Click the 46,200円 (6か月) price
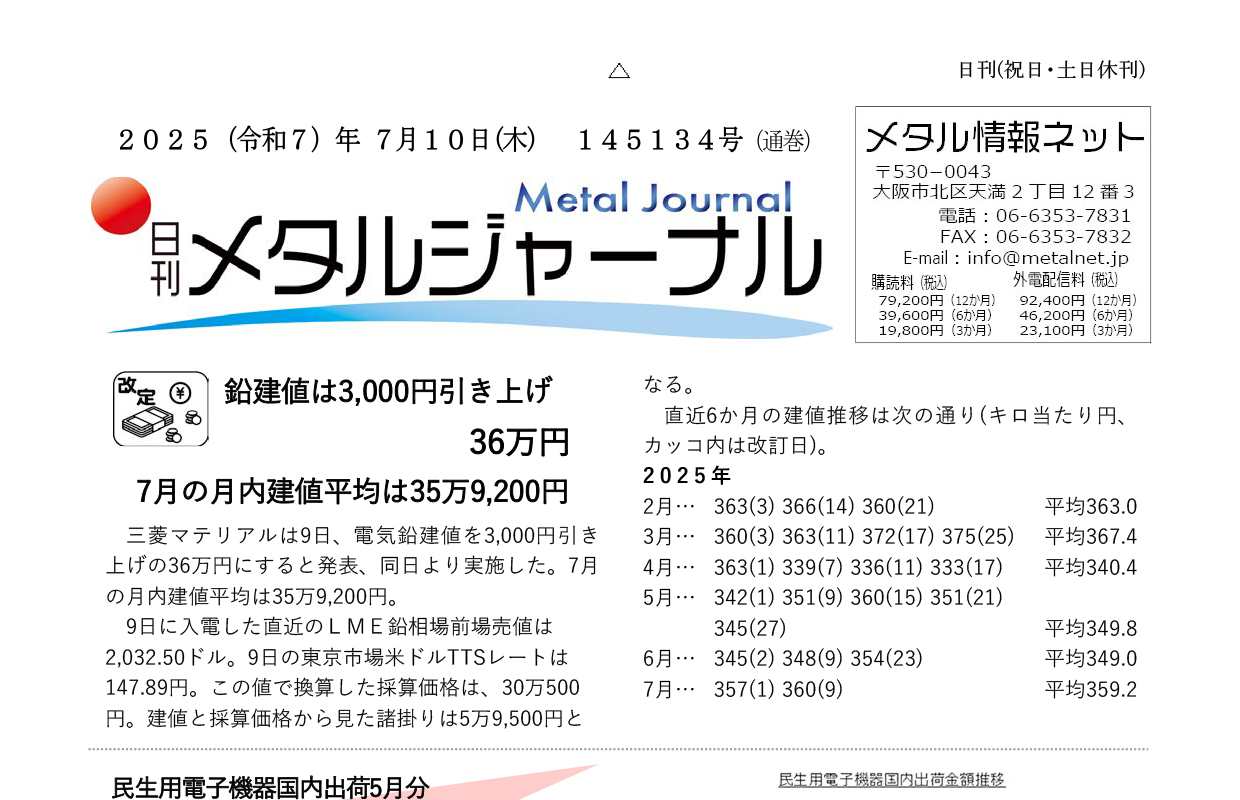 (x=1076, y=315)
